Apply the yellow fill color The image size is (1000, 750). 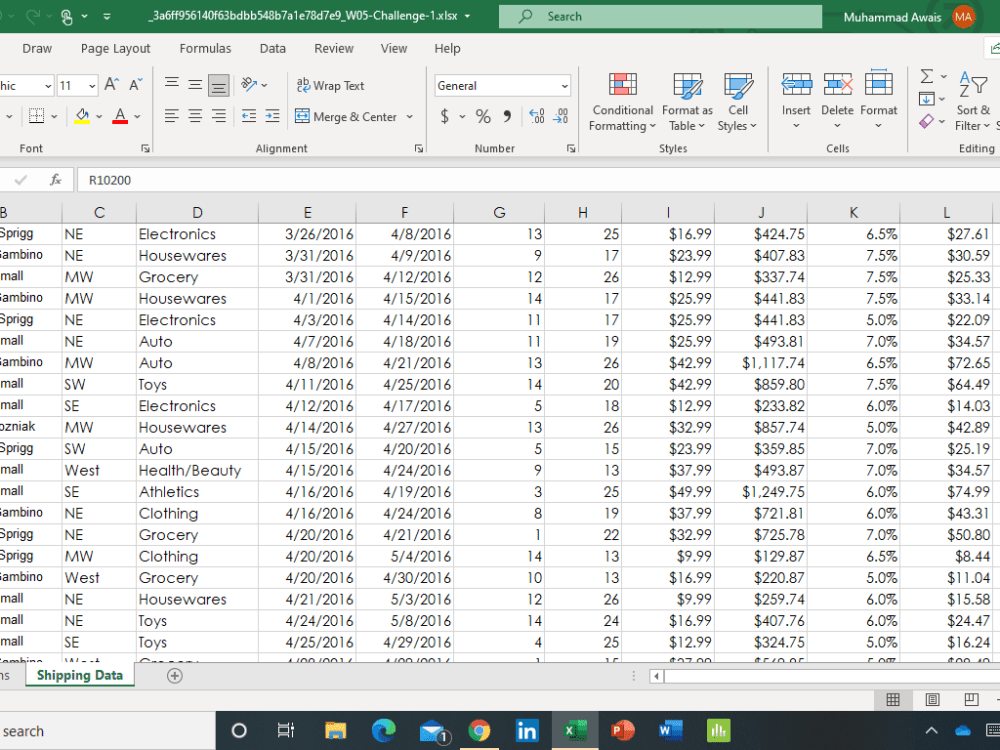[x=82, y=116]
